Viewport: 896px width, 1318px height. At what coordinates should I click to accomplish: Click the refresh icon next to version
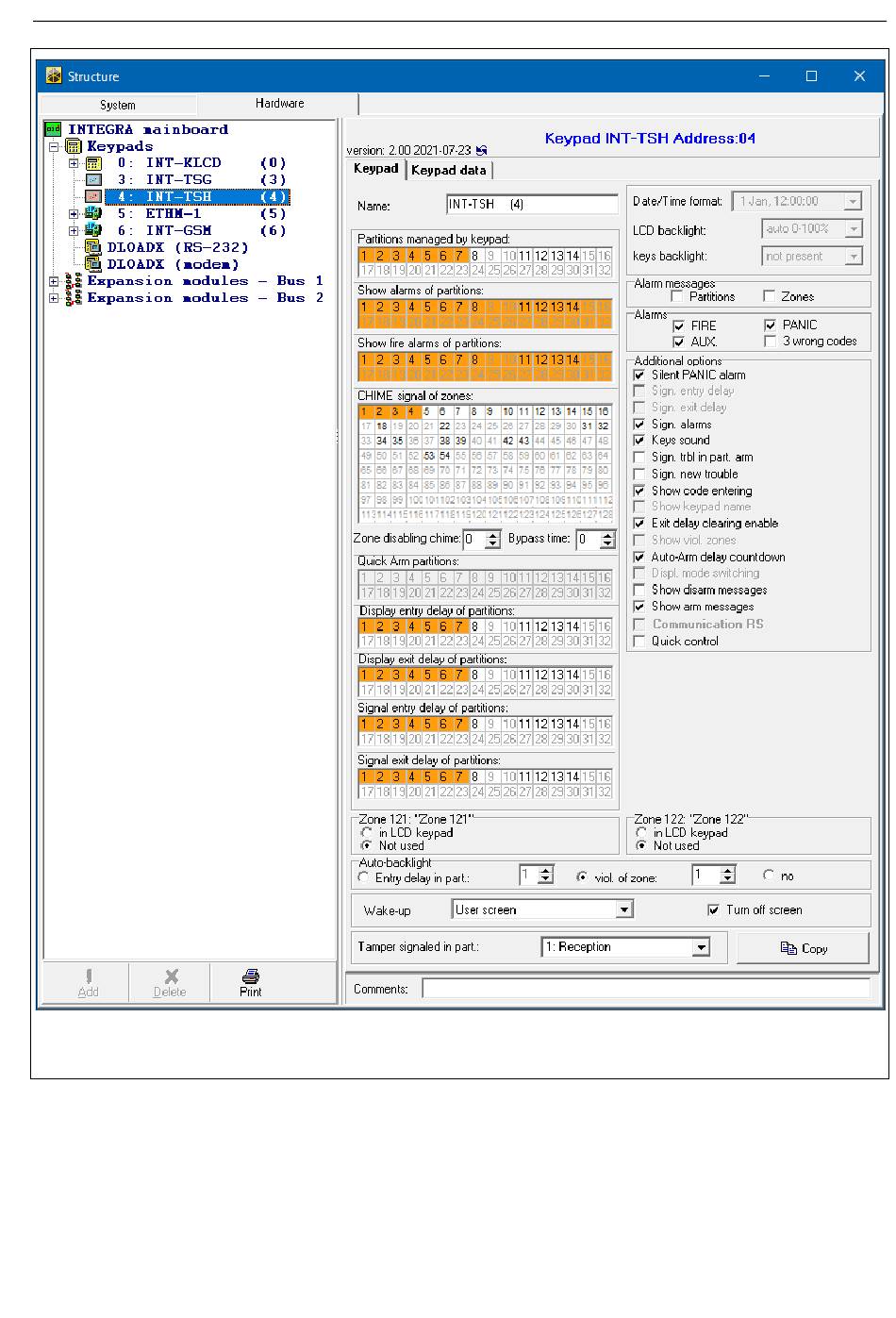[x=482, y=150]
